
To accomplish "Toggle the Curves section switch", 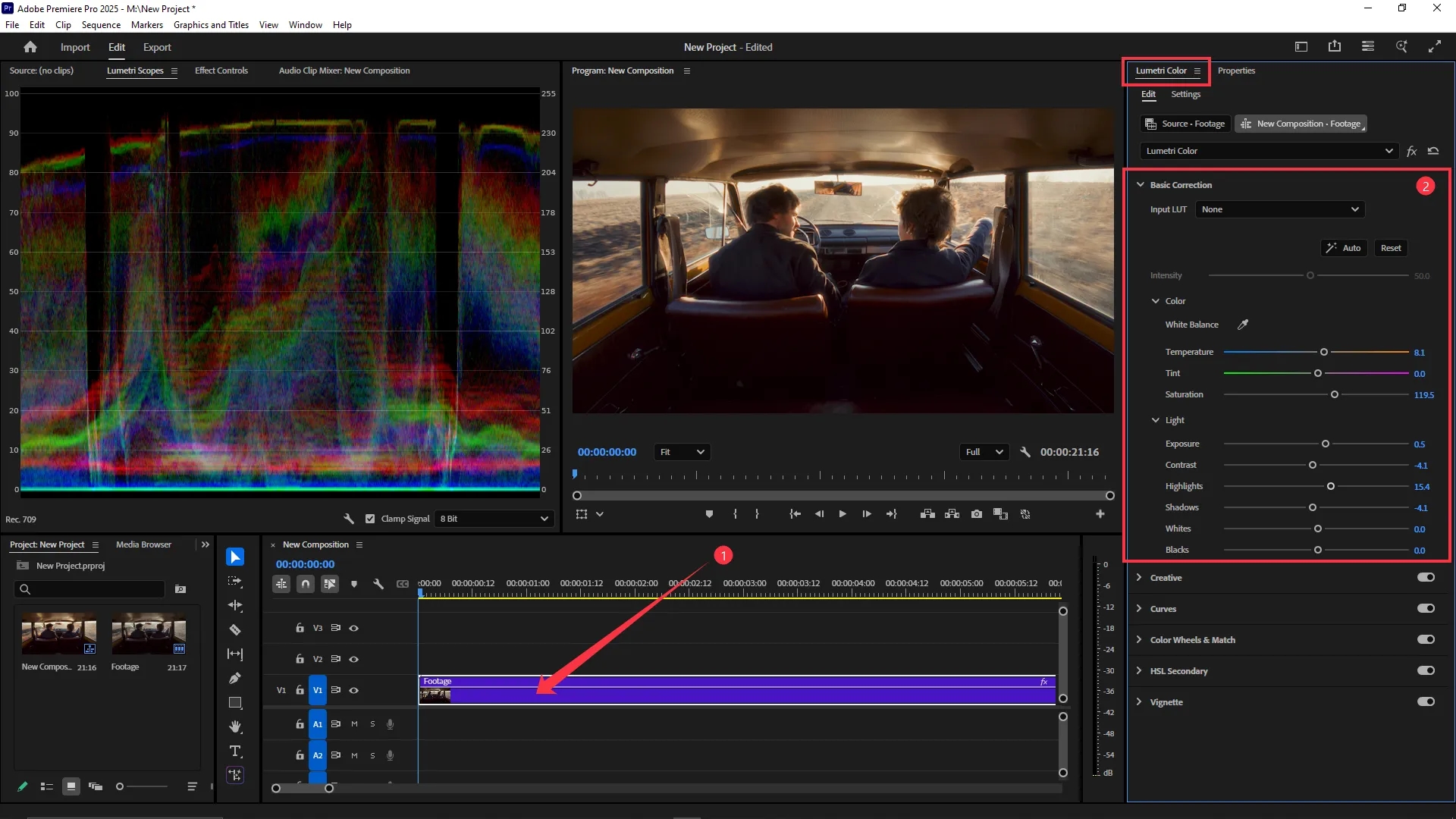I will [x=1426, y=608].
